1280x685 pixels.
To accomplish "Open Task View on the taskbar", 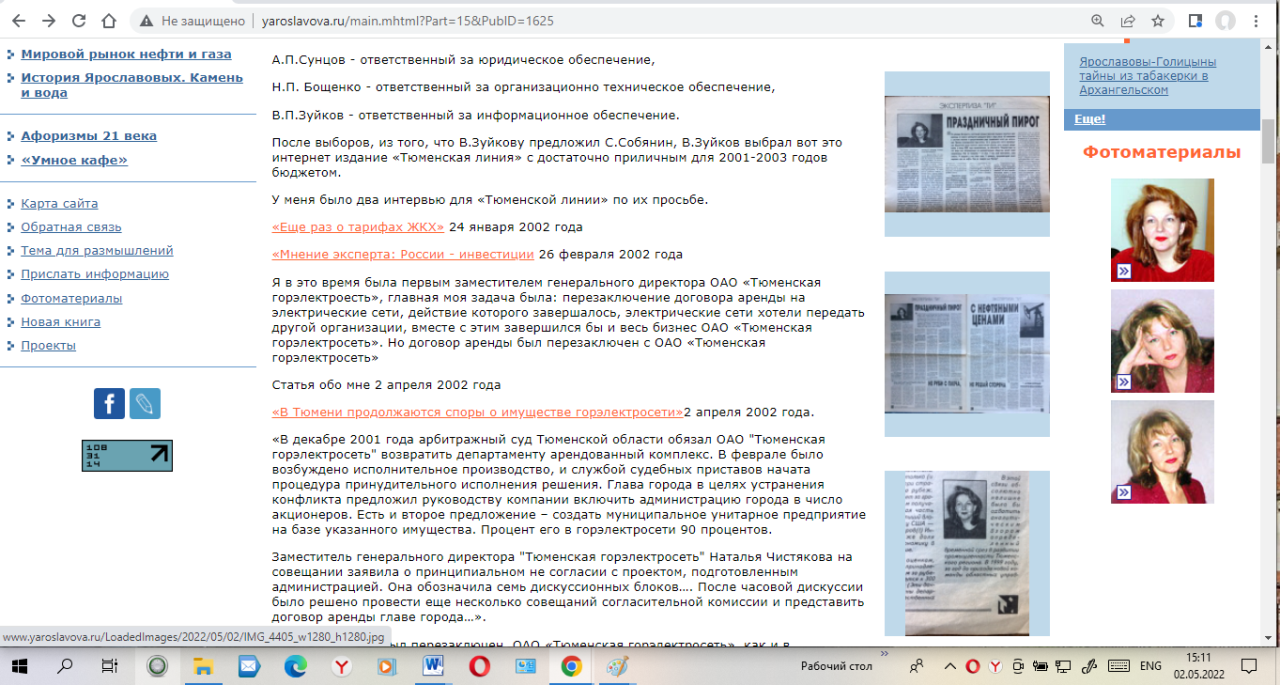I will point(111,666).
